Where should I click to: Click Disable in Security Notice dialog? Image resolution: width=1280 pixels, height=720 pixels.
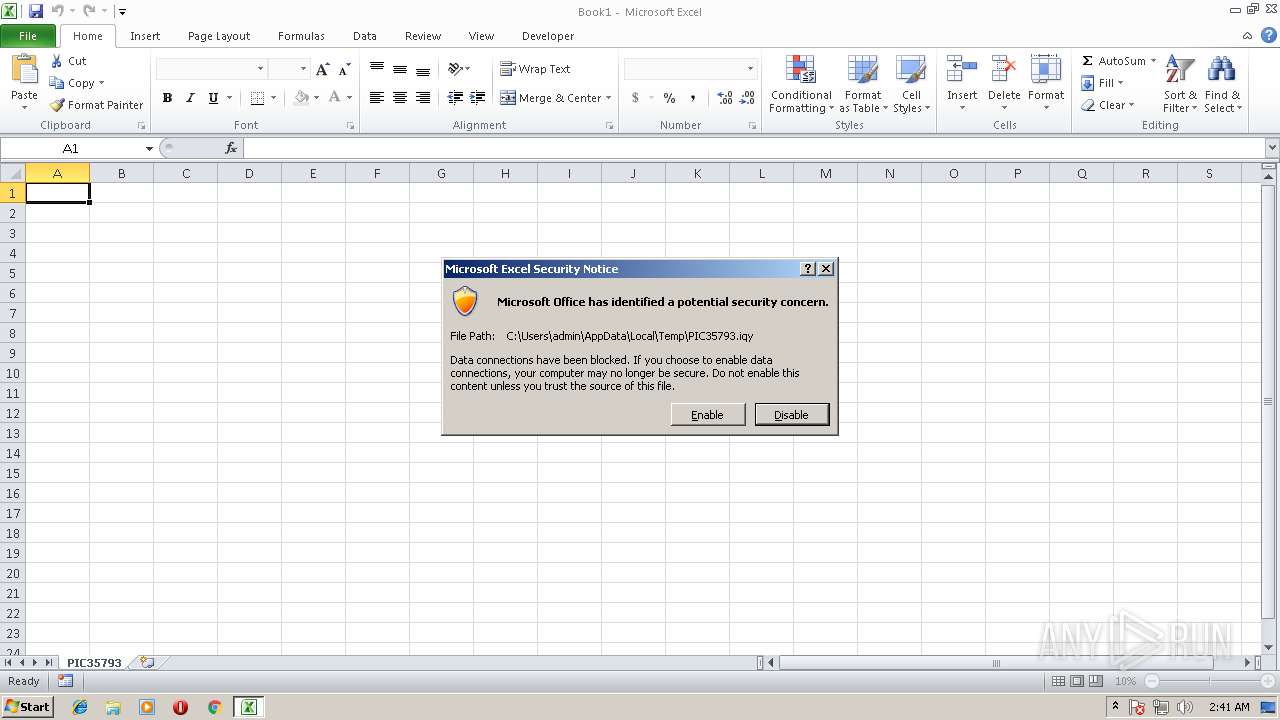coord(792,415)
